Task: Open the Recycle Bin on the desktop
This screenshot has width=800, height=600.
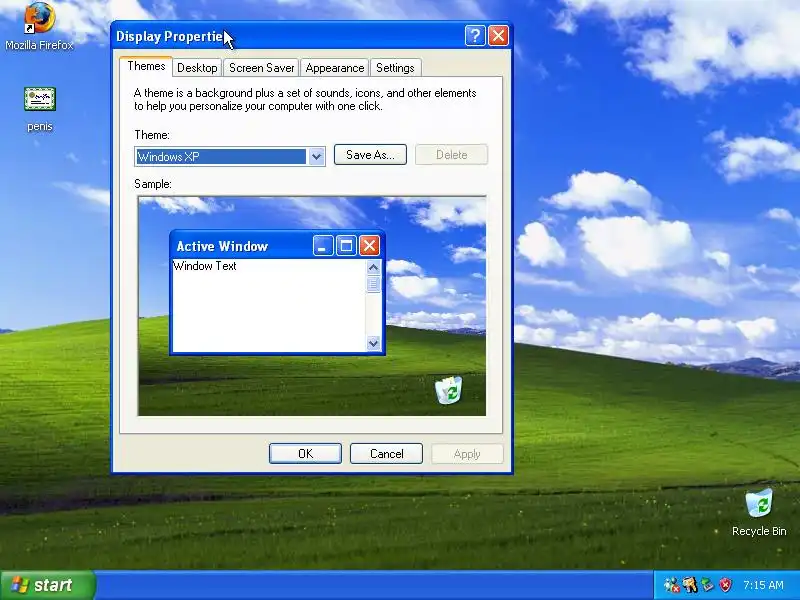Action: (759, 512)
